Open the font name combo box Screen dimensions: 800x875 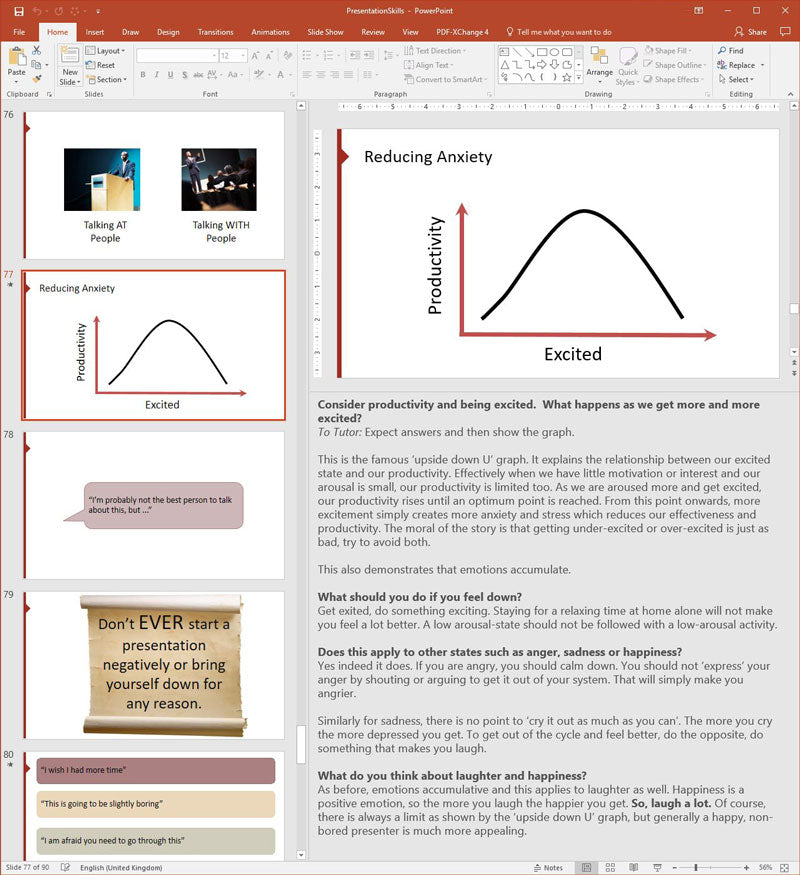[x=177, y=56]
